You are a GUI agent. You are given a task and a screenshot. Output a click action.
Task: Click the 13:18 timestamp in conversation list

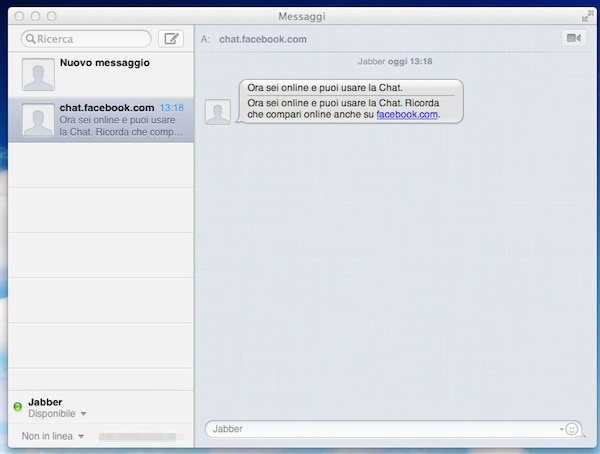pos(172,108)
